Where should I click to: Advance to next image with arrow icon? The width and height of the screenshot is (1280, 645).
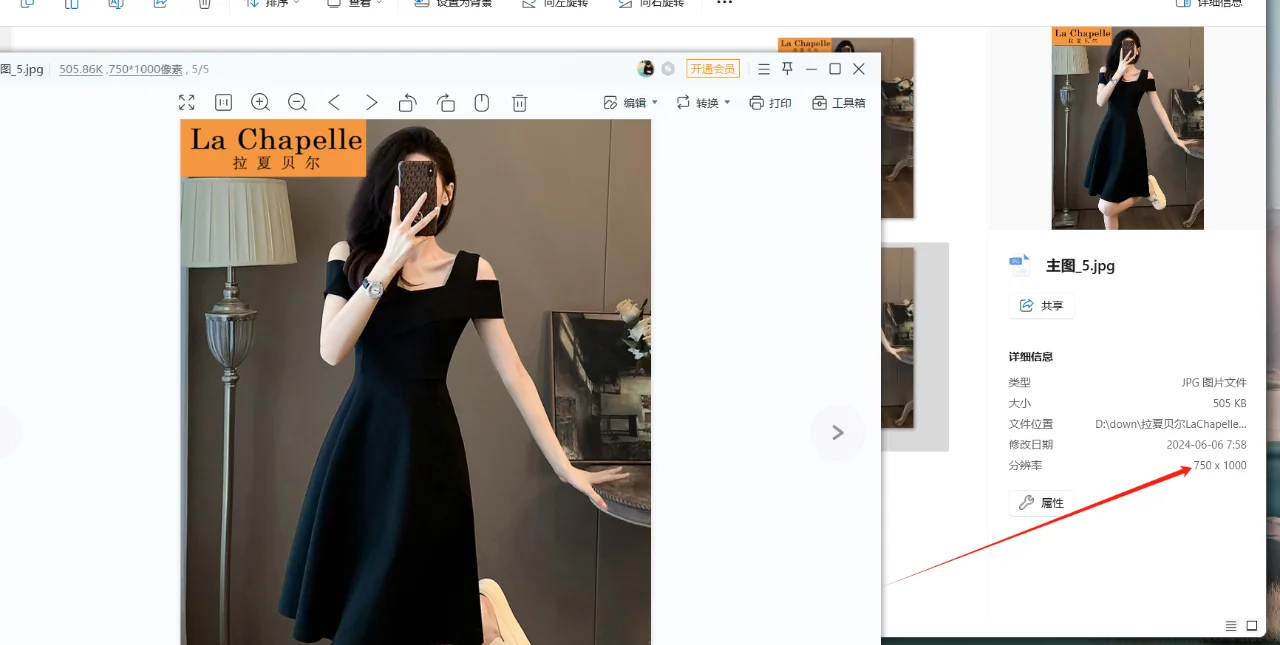pyautogui.click(x=838, y=432)
